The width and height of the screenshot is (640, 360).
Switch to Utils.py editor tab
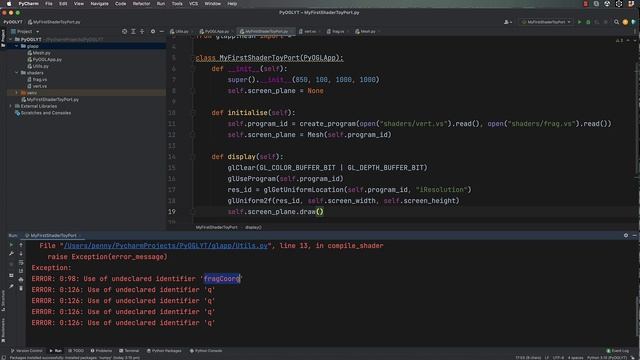coord(180,31)
